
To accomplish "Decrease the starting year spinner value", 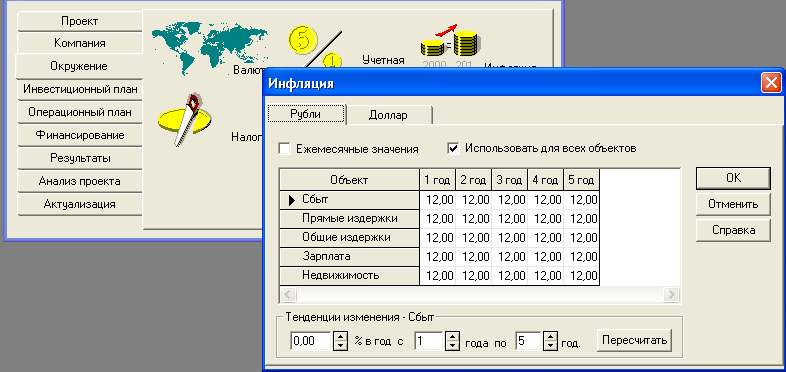I will click(453, 345).
